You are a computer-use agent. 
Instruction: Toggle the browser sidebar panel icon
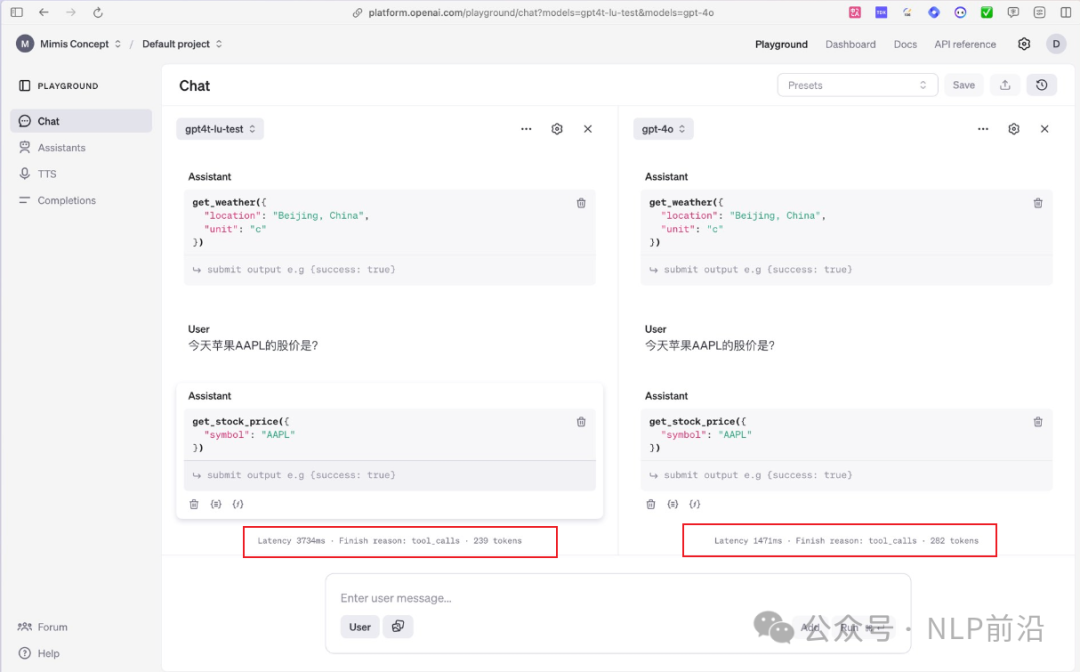(x=16, y=13)
